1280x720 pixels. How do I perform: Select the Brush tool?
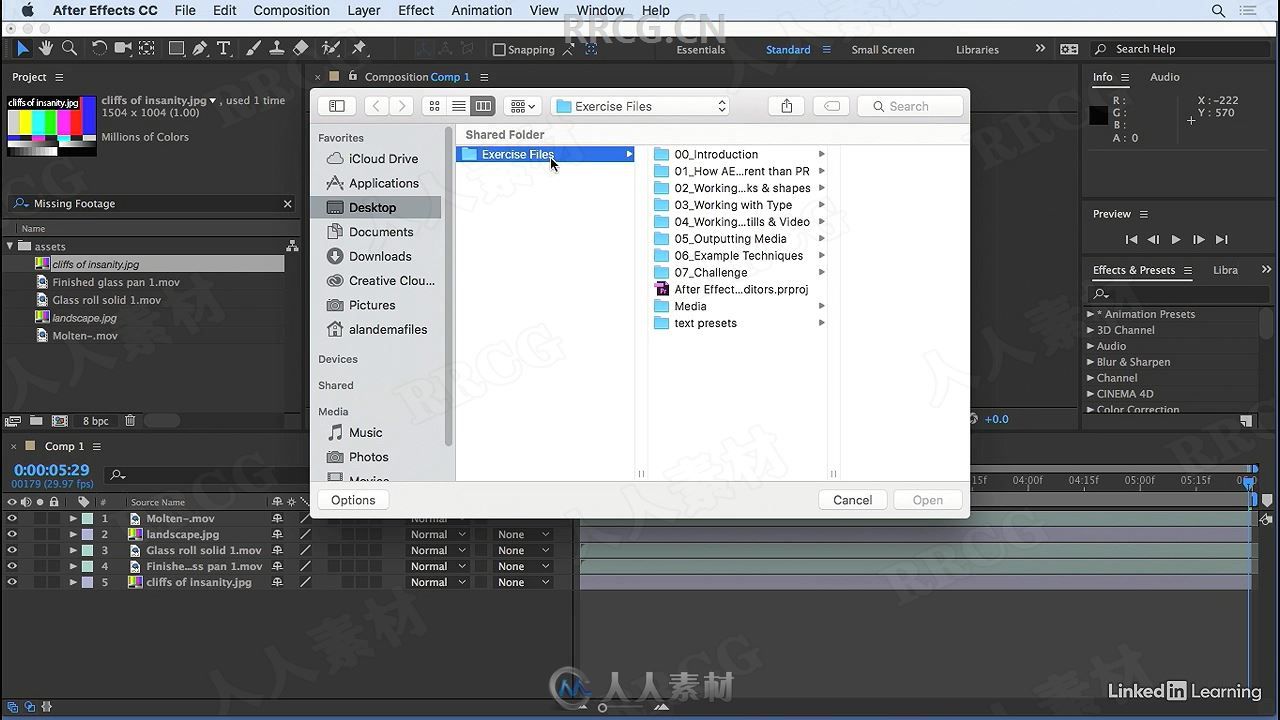point(253,48)
